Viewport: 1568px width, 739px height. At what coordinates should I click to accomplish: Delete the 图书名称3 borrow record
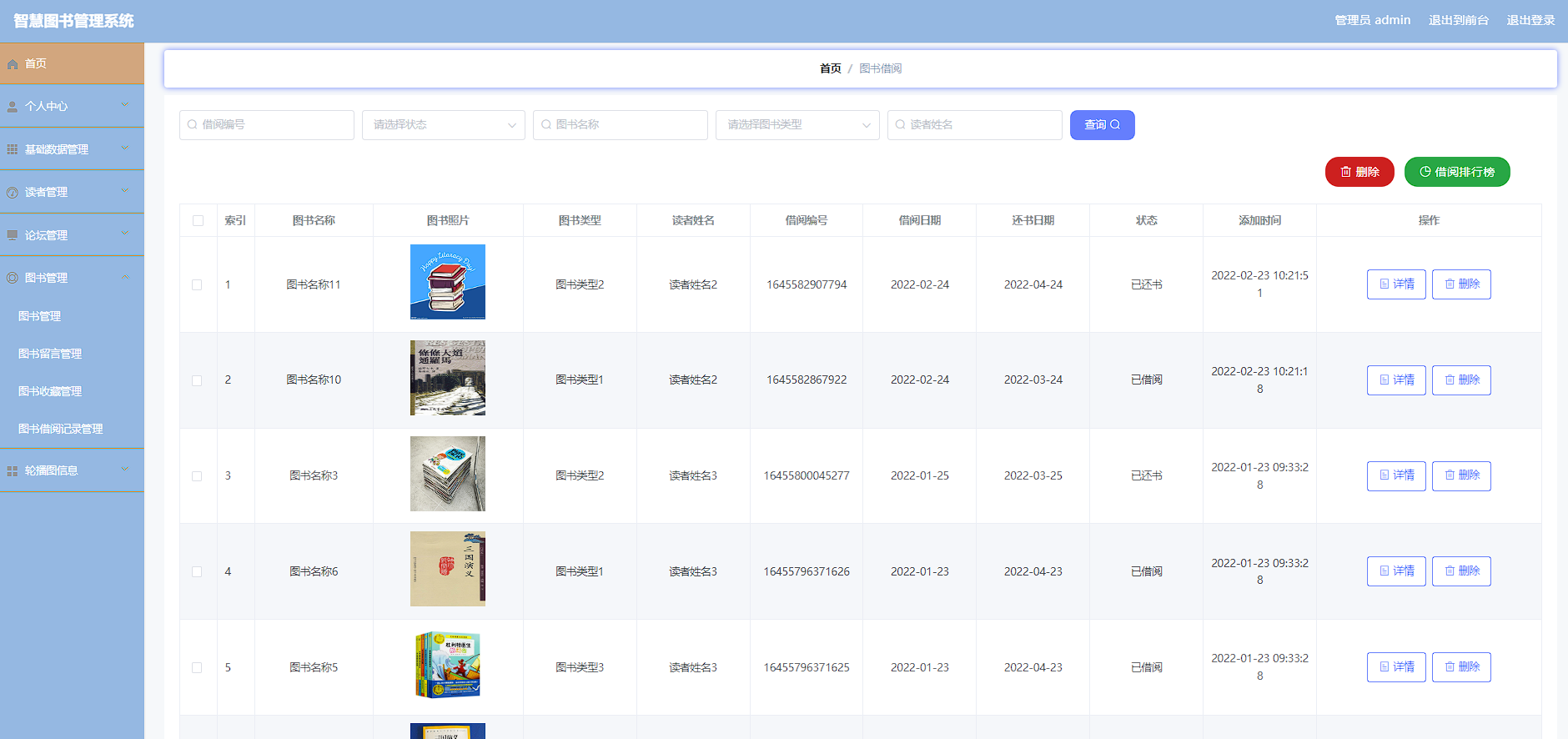(x=1461, y=476)
